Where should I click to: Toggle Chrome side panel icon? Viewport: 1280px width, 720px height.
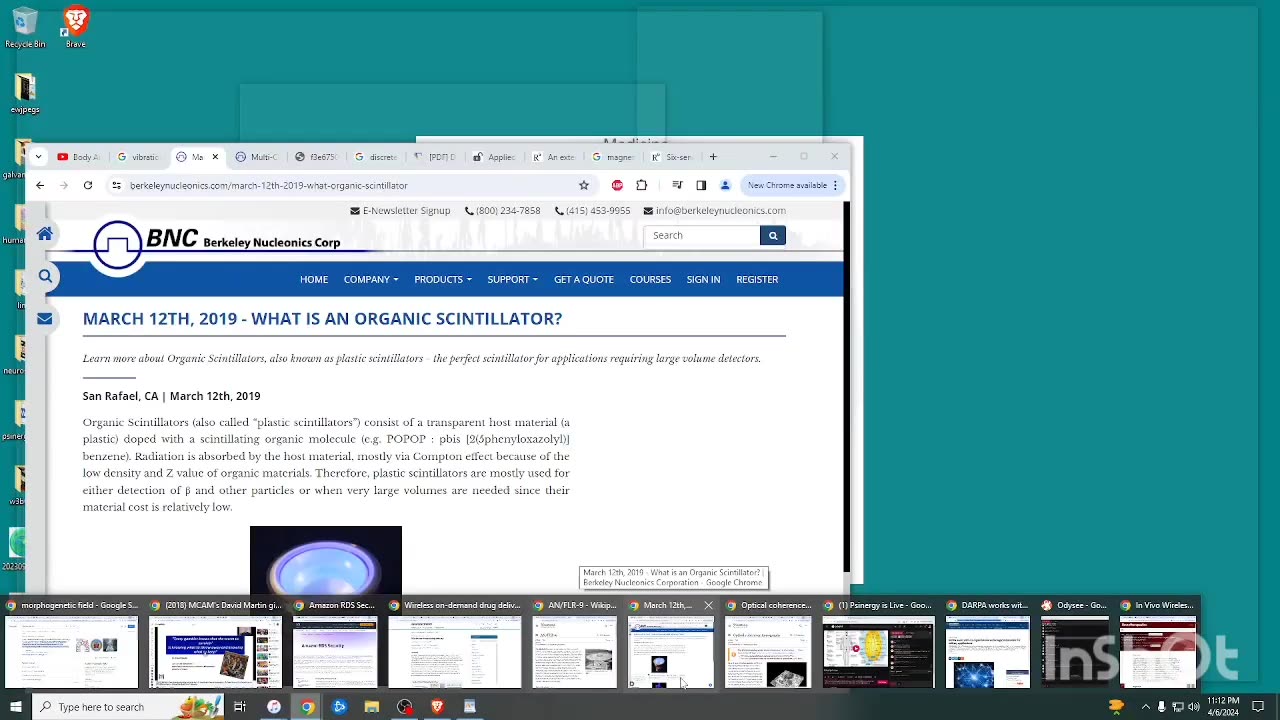point(701,185)
